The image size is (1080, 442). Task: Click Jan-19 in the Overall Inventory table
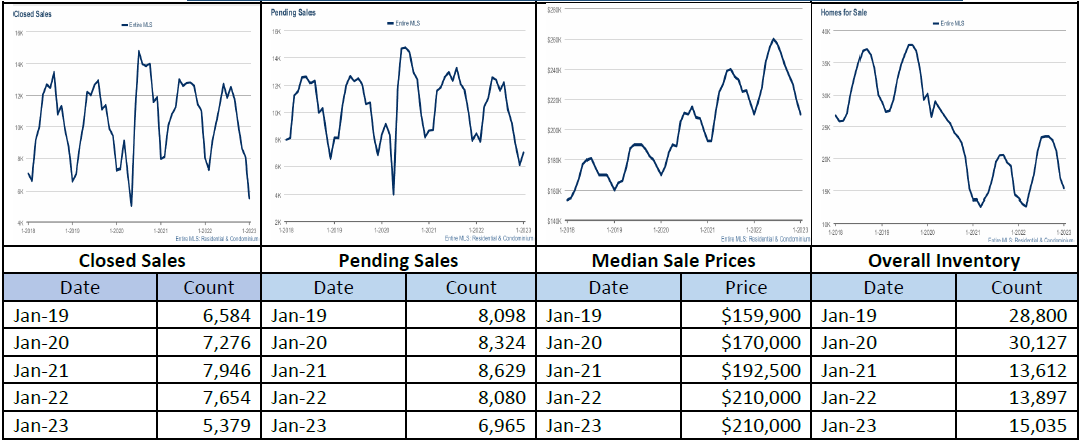(x=848, y=315)
